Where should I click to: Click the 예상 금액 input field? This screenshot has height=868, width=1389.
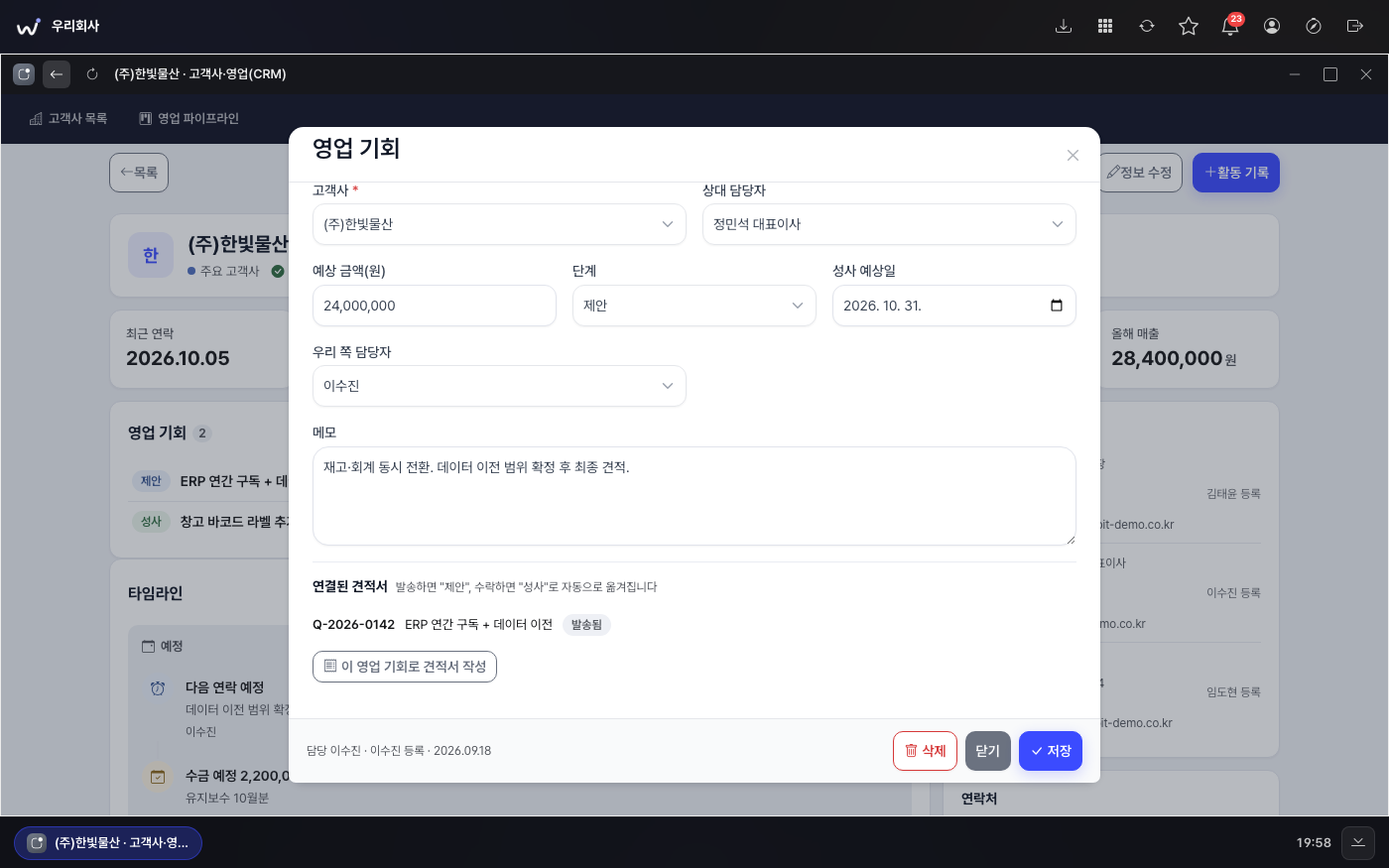click(x=435, y=306)
